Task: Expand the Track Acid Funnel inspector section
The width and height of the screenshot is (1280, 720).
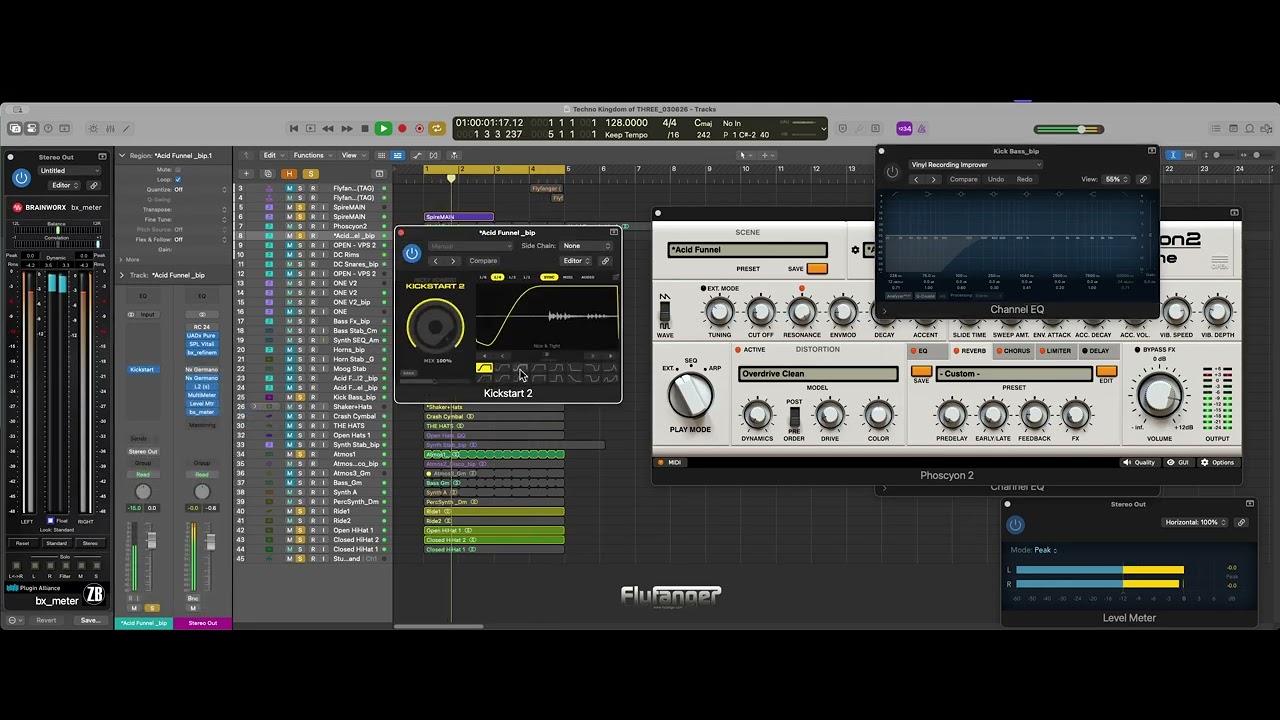Action: (x=122, y=275)
